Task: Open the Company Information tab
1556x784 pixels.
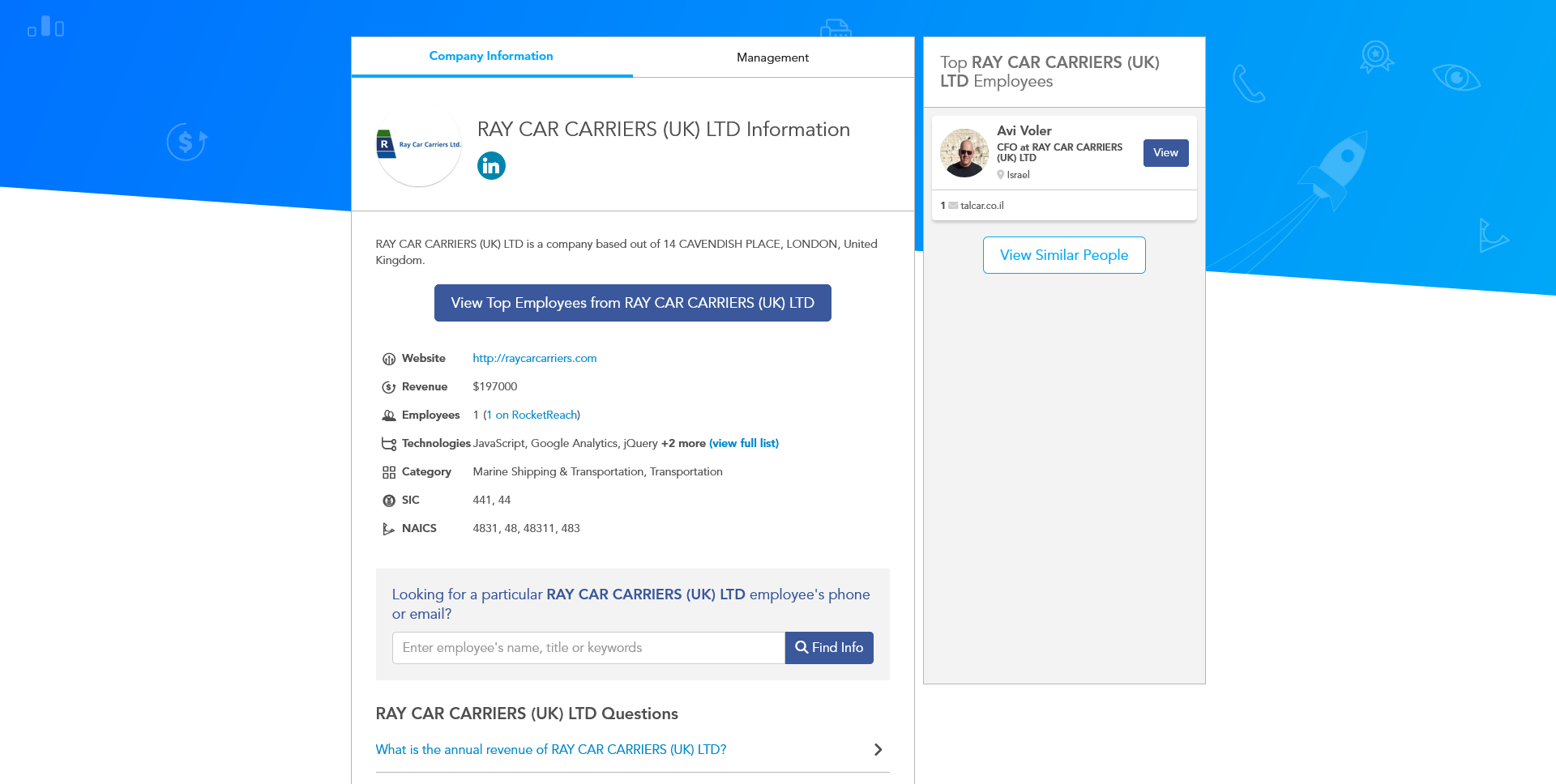Action: 491,57
